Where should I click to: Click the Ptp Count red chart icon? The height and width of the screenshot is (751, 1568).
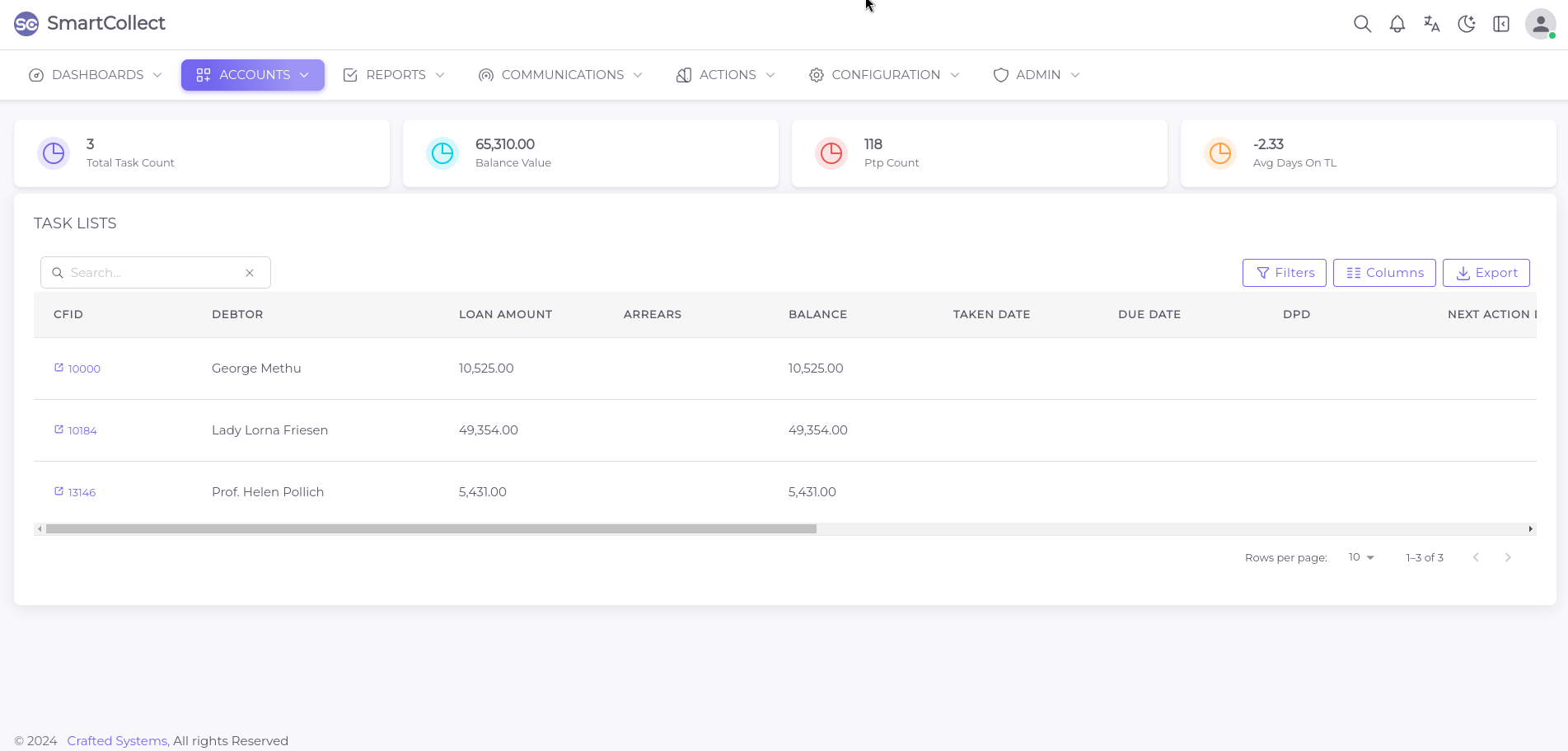[x=831, y=153]
